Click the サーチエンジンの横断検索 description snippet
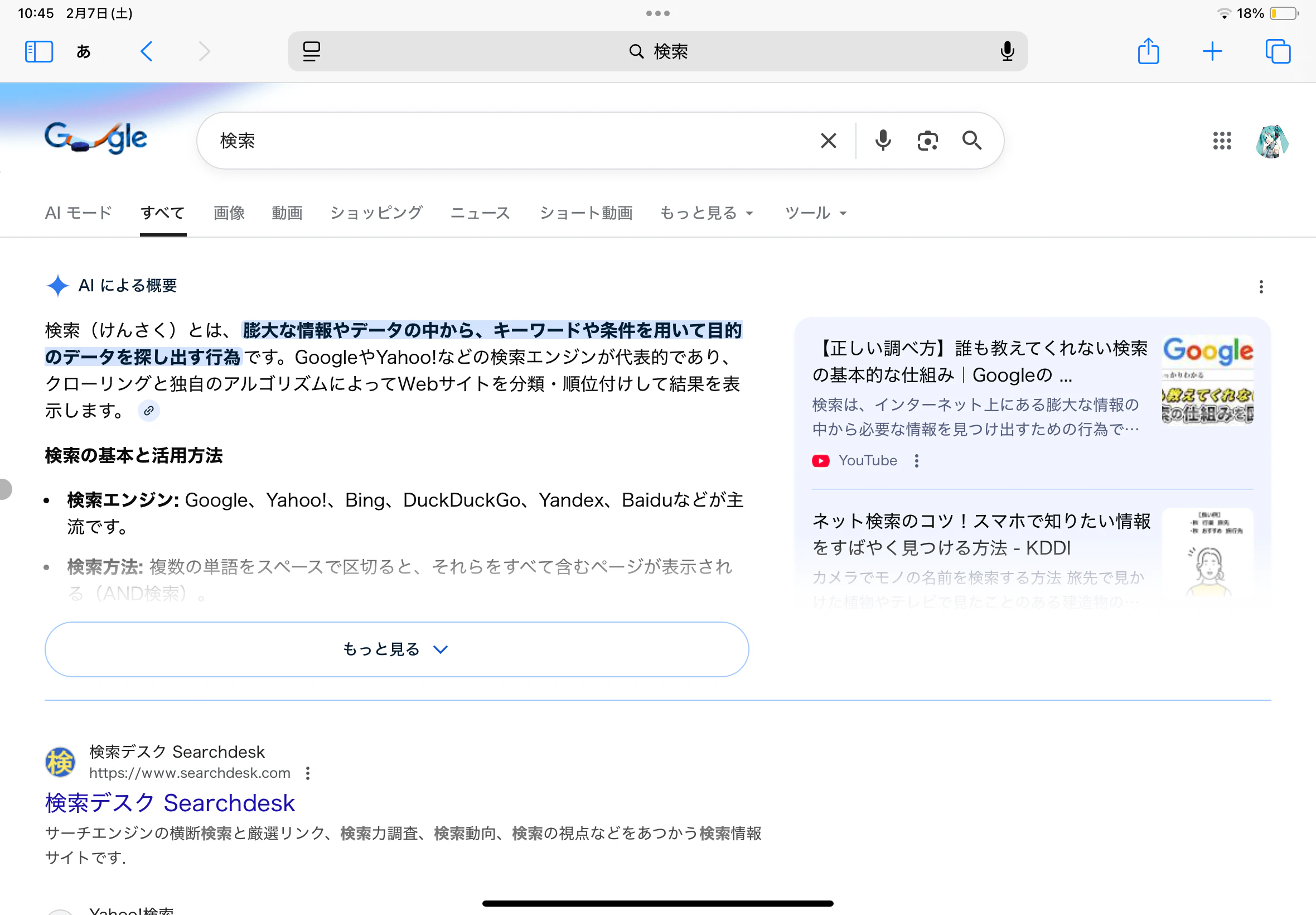 pyautogui.click(x=403, y=845)
